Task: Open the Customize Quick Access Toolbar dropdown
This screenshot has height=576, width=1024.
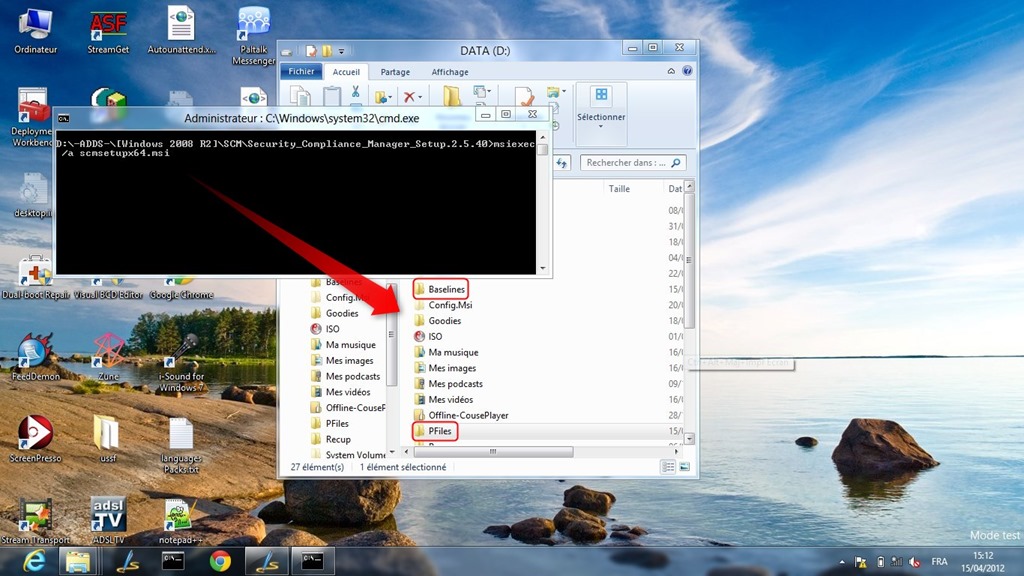Action: (341, 50)
